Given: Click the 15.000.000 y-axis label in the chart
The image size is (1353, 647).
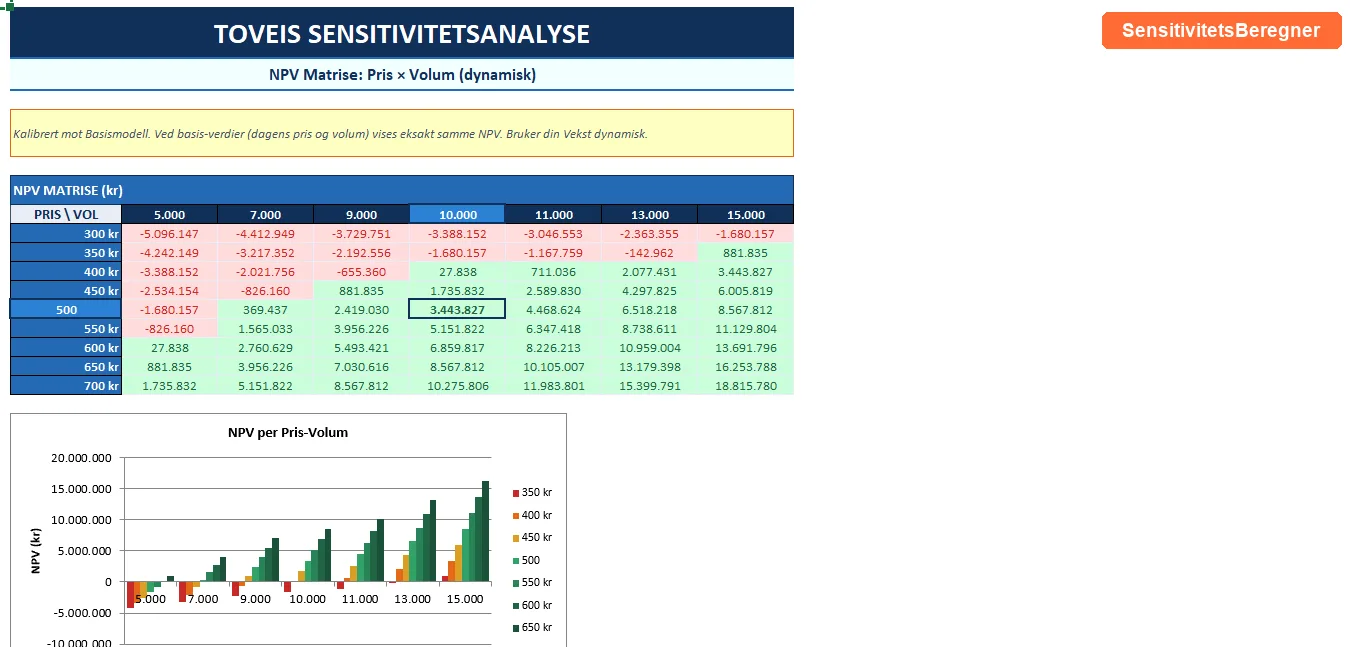Looking at the screenshot, I should click(81, 489).
